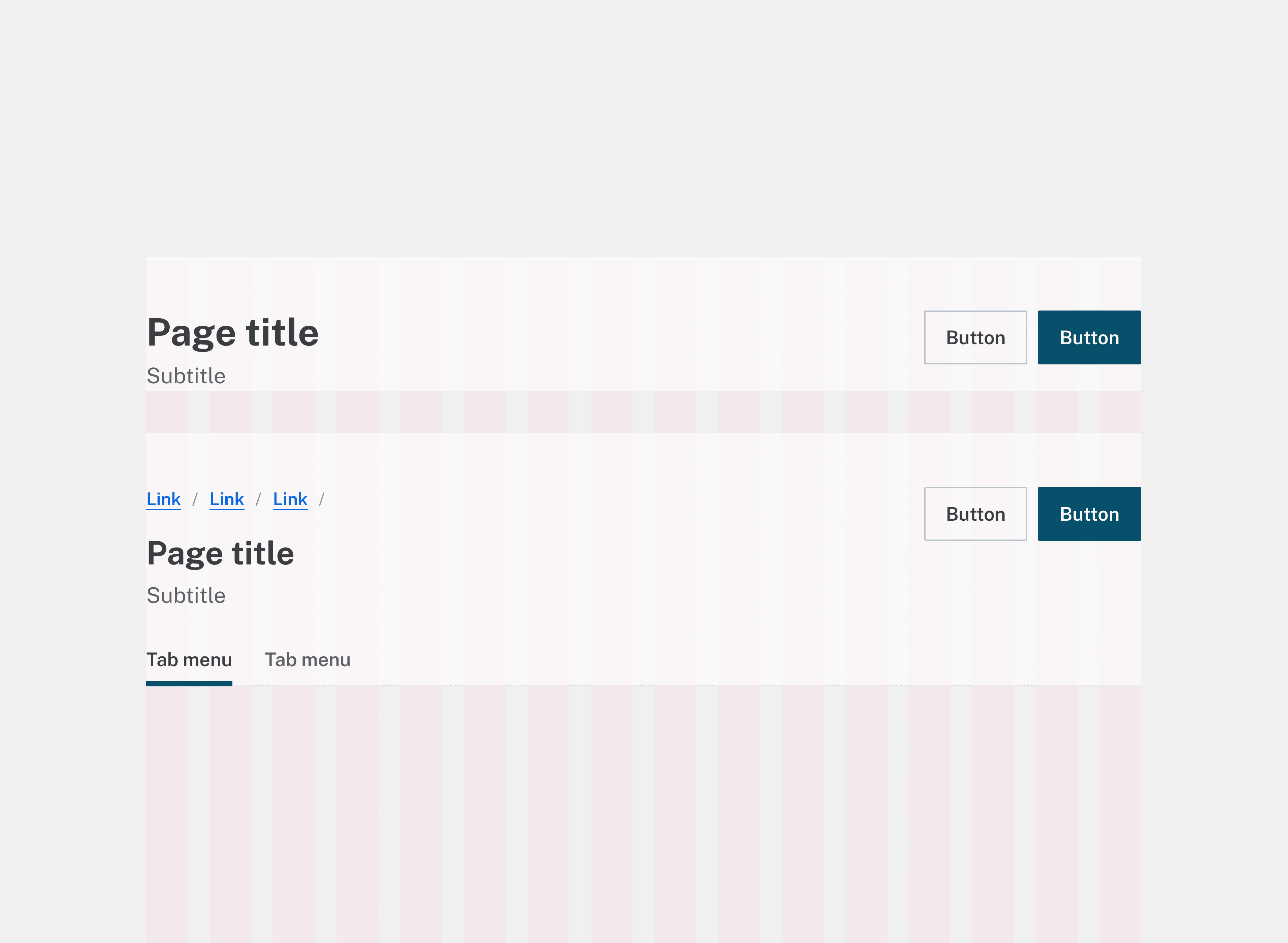Click the teal underline beneath active tab
The image size is (1288, 943).
tap(189, 683)
